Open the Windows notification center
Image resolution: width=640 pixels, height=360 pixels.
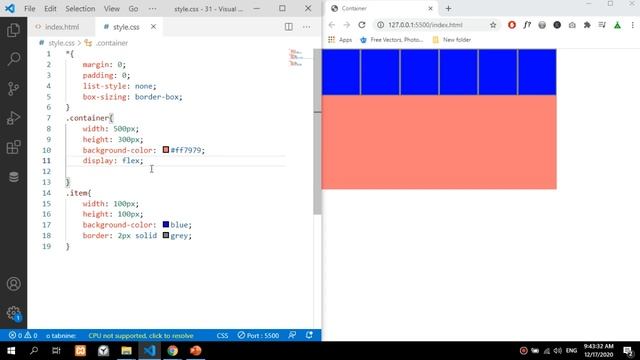[628, 351]
